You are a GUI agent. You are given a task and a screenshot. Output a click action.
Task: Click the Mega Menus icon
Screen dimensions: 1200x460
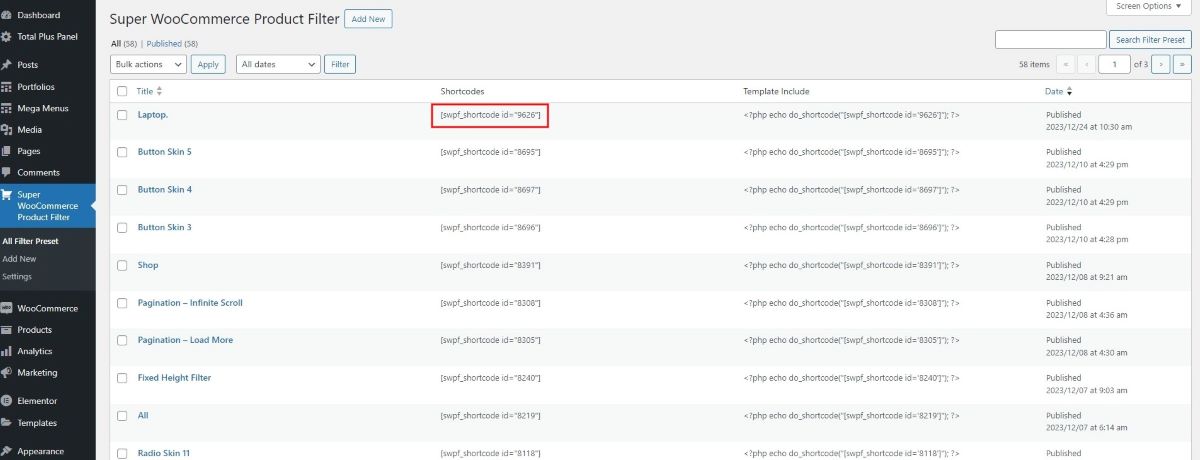(x=7, y=108)
